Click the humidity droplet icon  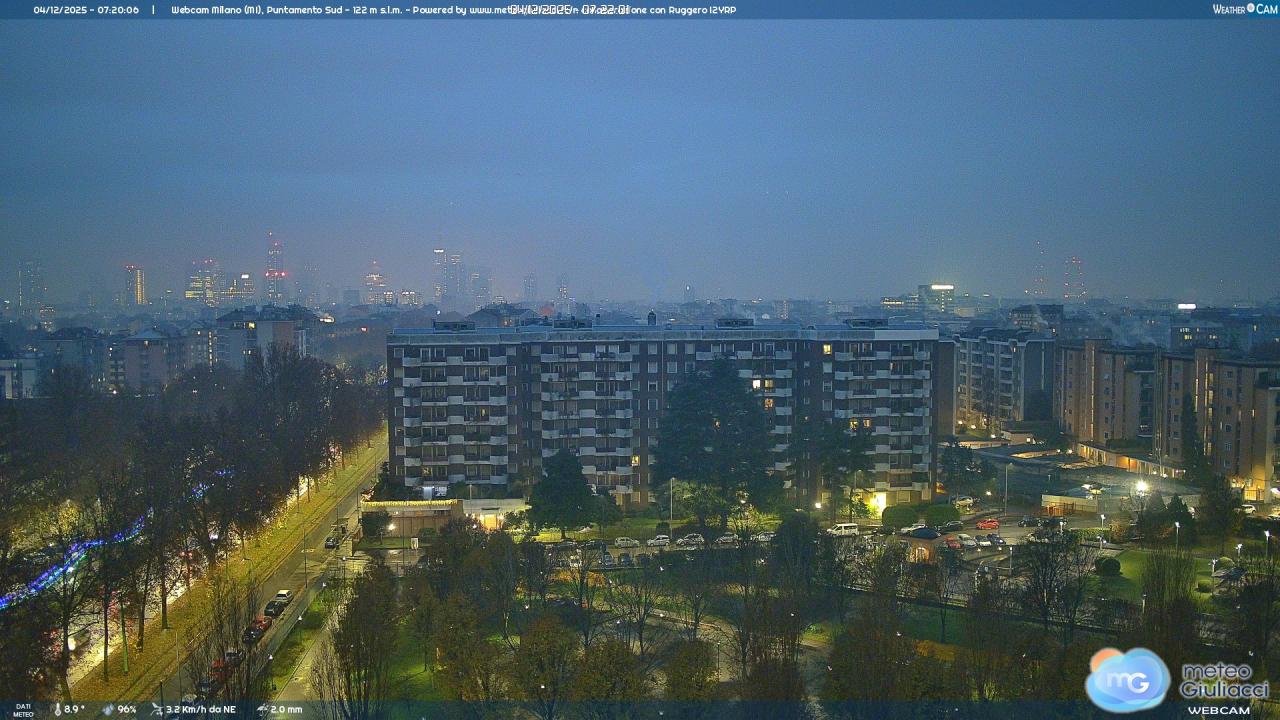click(x=108, y=709)
